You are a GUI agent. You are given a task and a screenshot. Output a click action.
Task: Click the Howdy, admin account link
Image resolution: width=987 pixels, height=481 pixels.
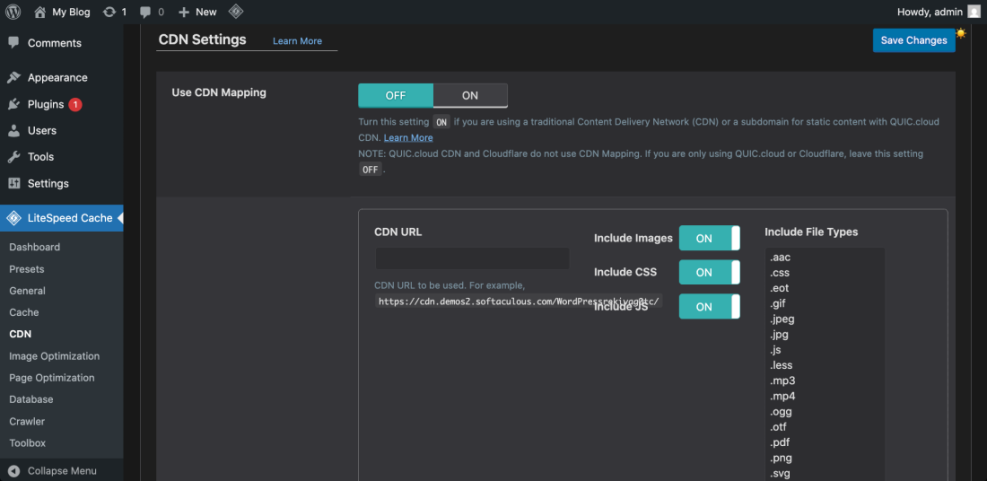coord(930,12)
